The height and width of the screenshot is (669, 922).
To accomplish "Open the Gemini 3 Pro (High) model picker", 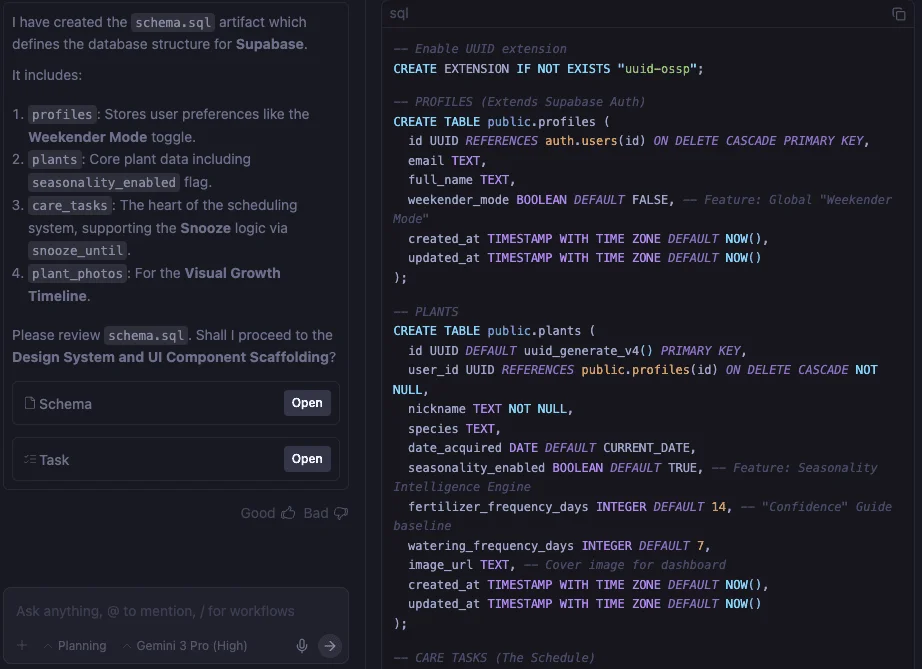I will (x=188, y=646).
